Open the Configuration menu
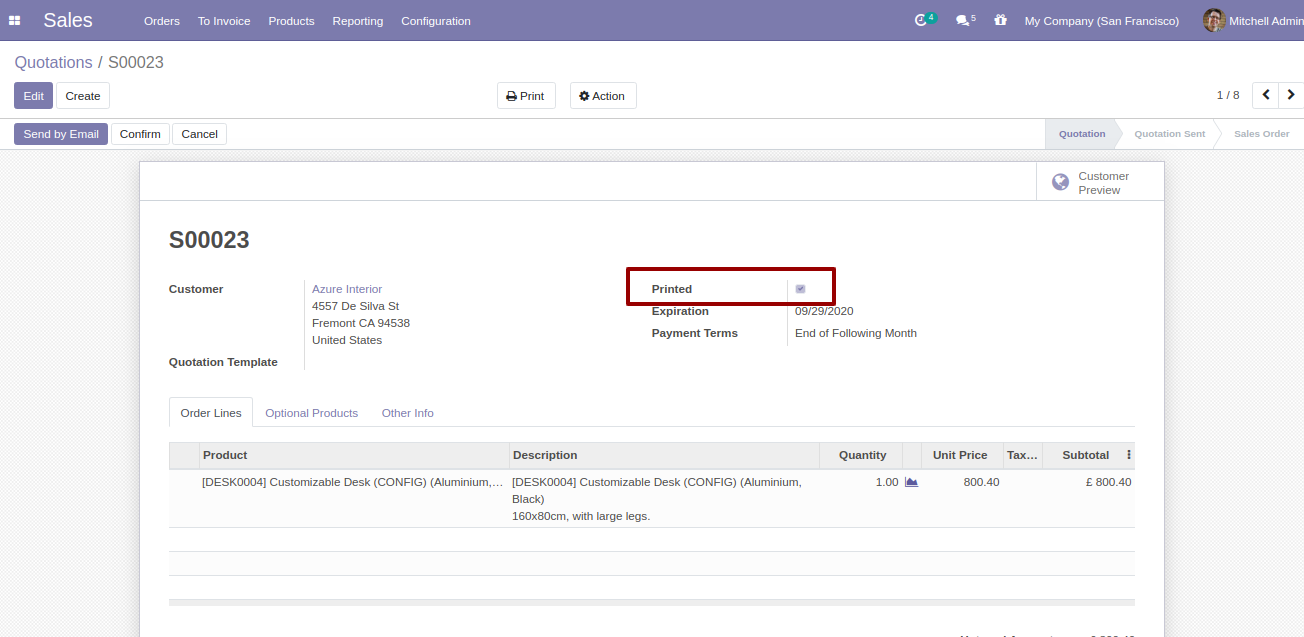The height and width of the screenshot is (637, 1304). click(436, 21)
